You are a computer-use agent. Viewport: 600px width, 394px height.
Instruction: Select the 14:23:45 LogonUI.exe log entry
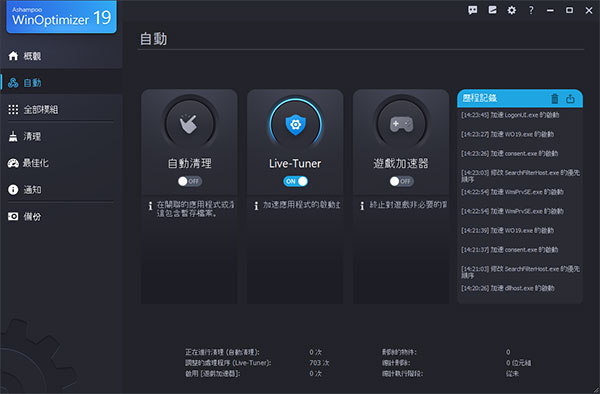[x=510, y=115]
